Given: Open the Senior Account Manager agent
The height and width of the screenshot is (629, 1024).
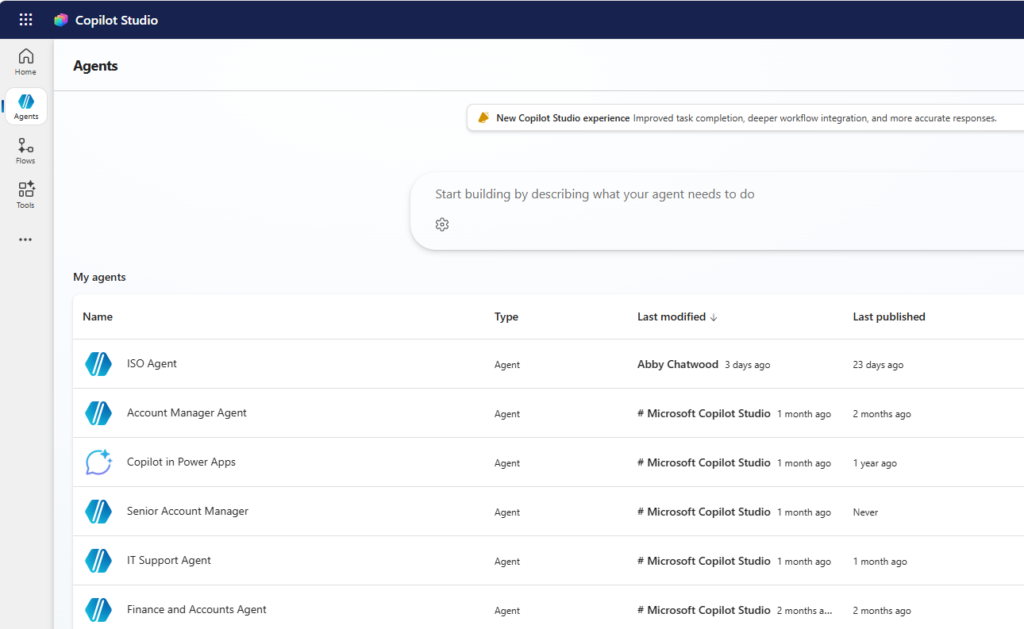Looking at the screenshot, I should pos(187,511).
